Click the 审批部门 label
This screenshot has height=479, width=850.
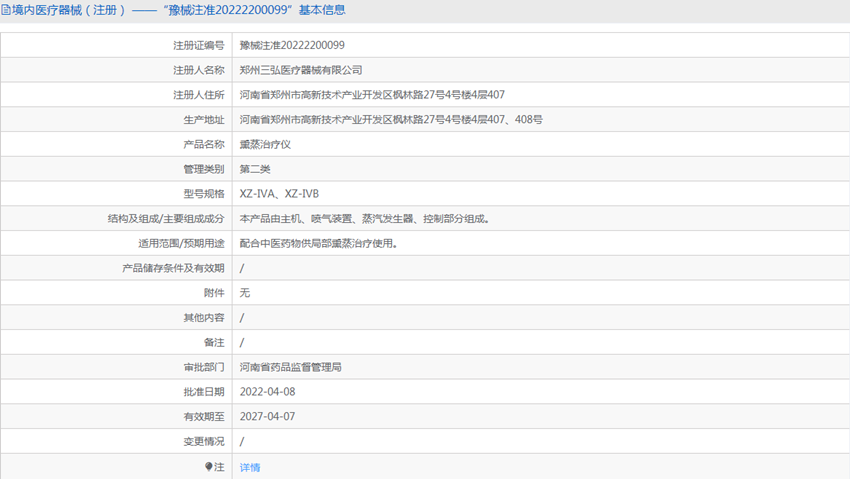coord(204,367)
